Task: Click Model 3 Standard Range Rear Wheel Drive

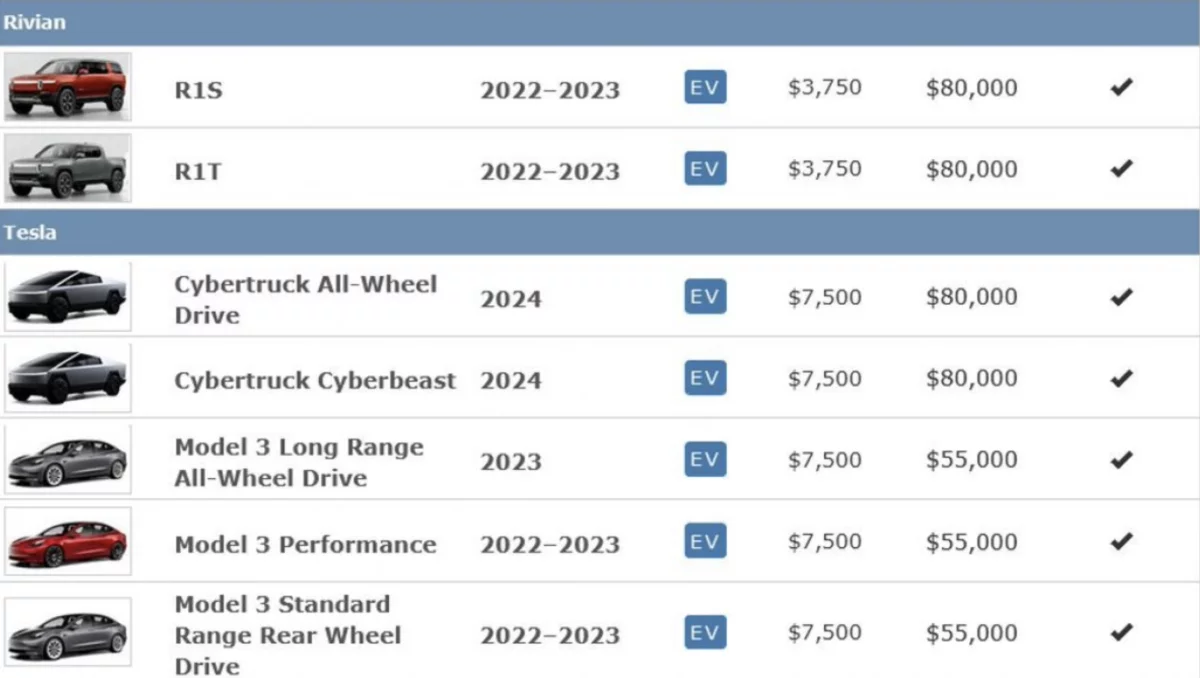Action: click(288, 635)
